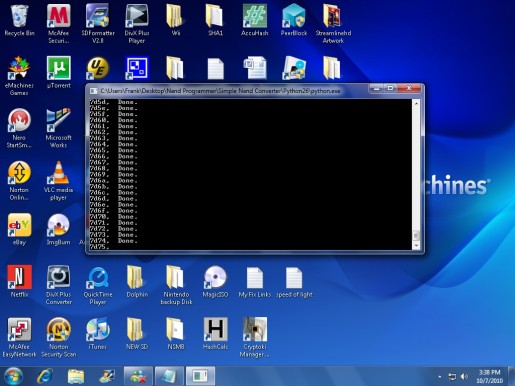The image size is (515, 386).
Task: Launch MagicISO shortcut
Action: (x=215, y=281)
